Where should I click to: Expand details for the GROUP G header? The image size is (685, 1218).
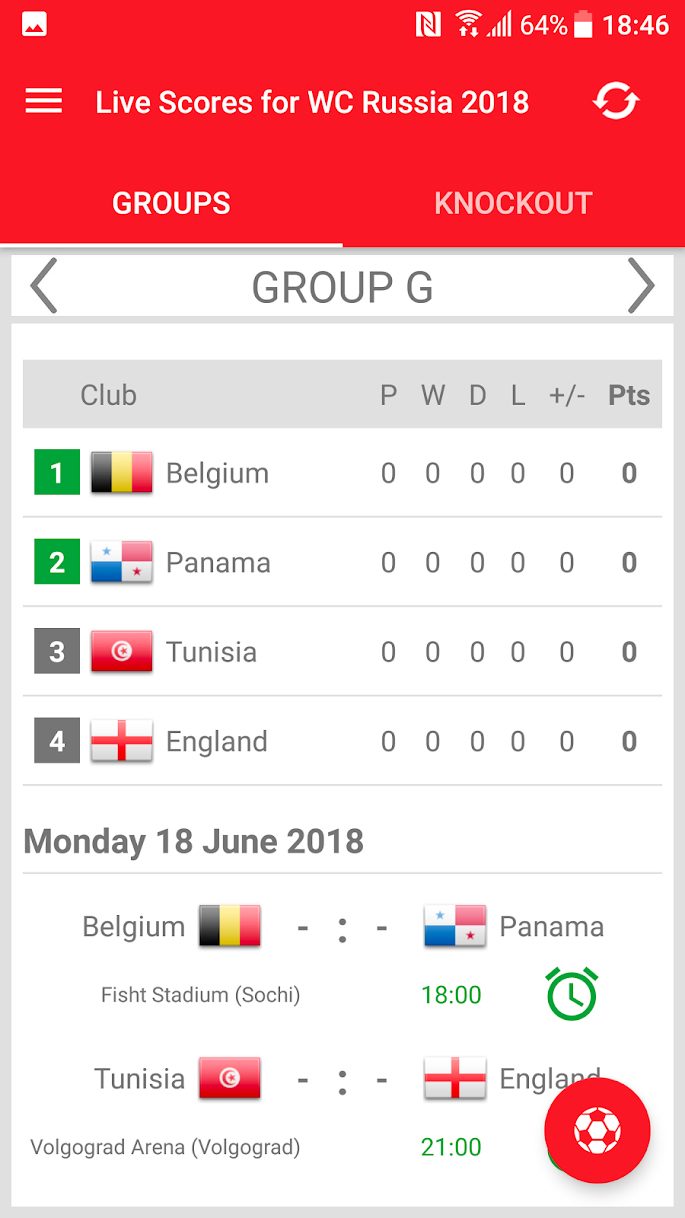pyautogui.click(x=342, y=287)
